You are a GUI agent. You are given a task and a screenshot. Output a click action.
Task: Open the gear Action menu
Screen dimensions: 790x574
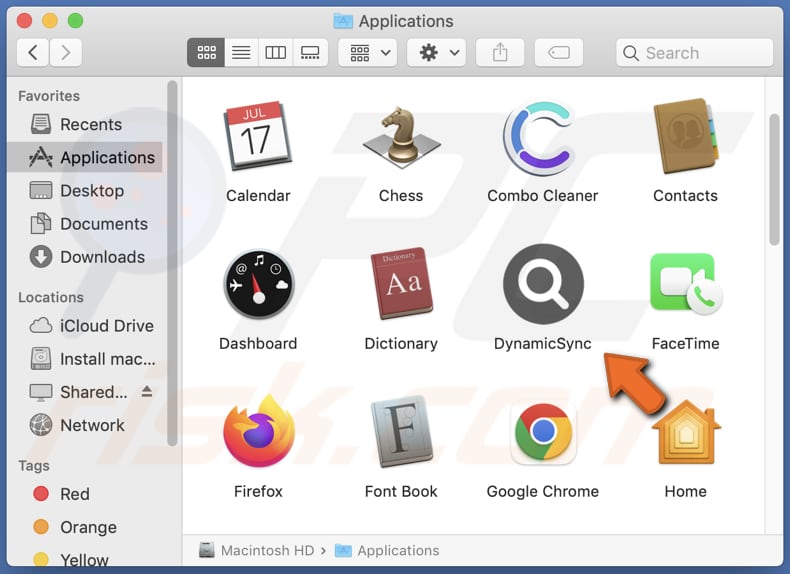pyautogui.click(x=437, y=52)
